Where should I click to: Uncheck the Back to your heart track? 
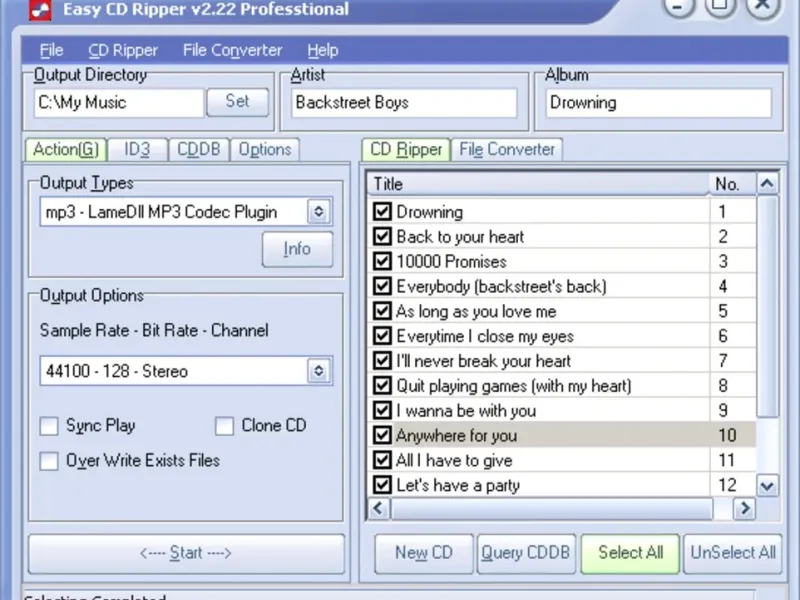coord(382,236)
